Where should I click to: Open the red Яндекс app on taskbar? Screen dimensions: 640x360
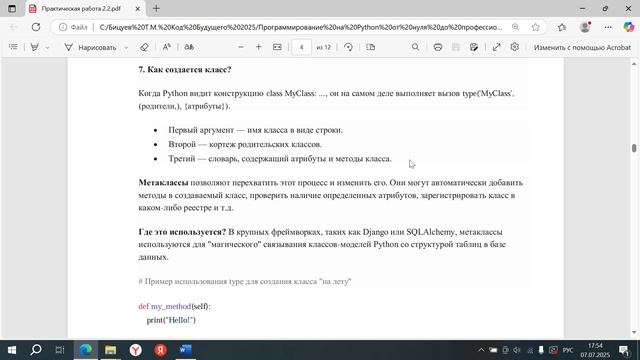[x=160, y=350]
